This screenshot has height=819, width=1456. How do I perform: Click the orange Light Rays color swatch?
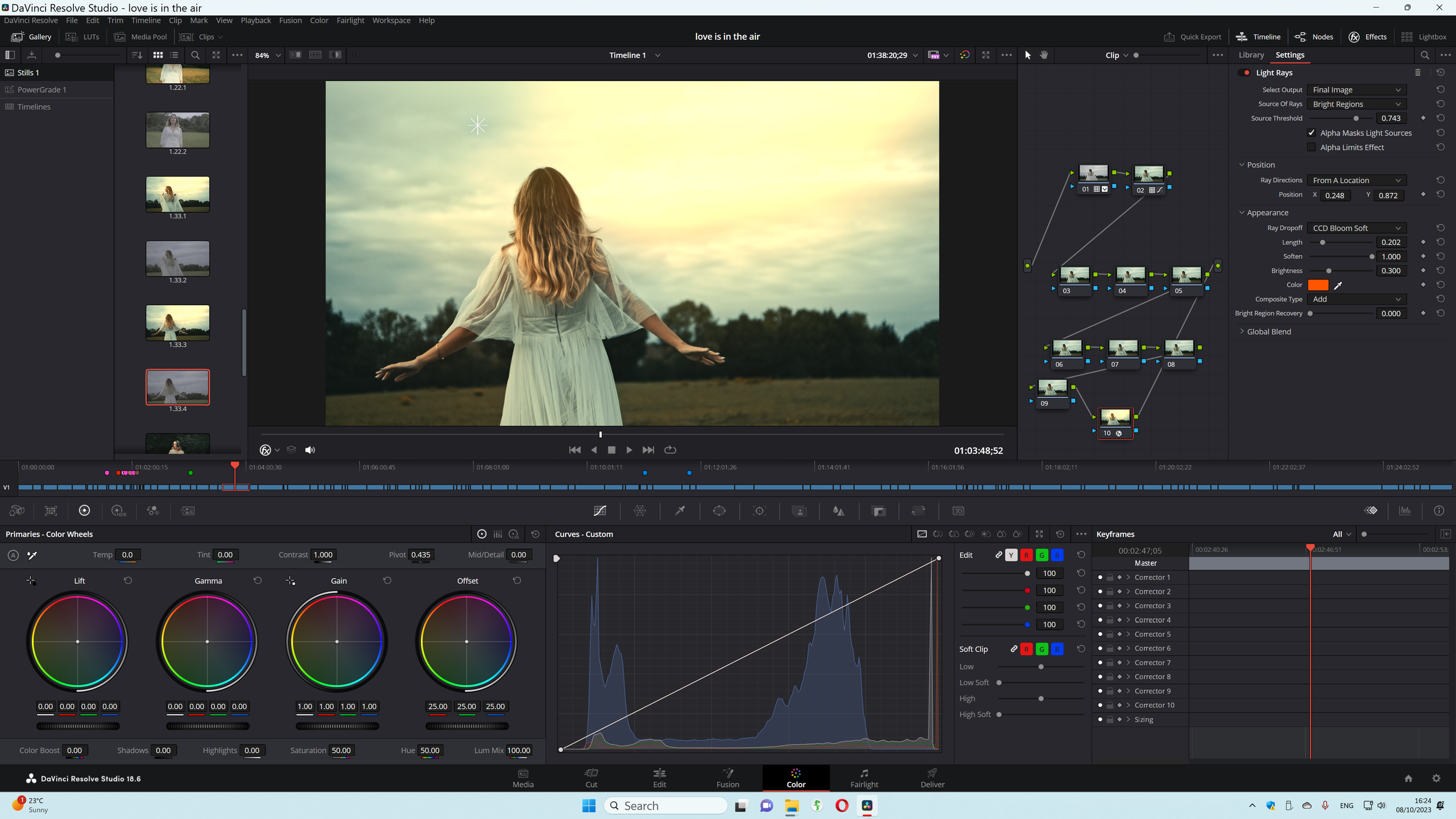pos(1318,285)
